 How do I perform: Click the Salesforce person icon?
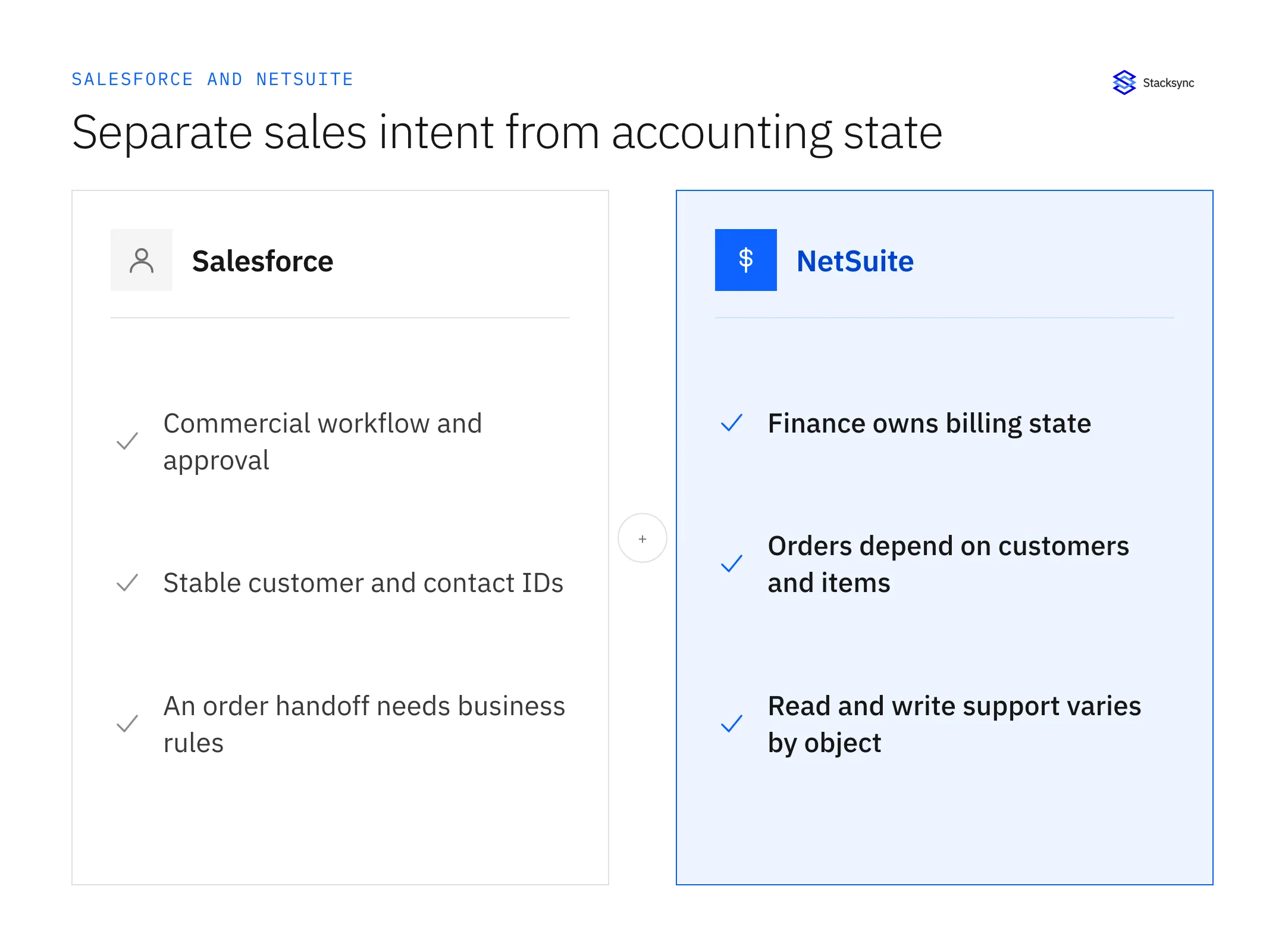[x=142, y=260]
